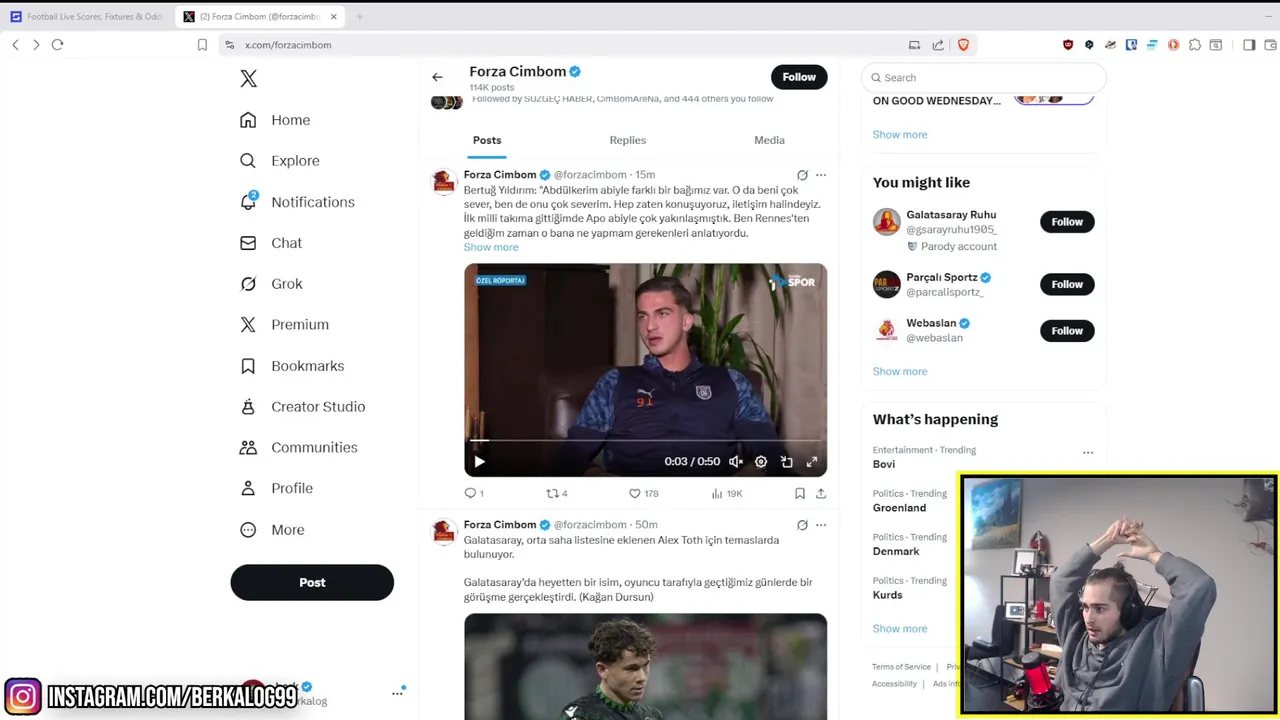Open options for Bovi trend

[x=1088, y=453]
